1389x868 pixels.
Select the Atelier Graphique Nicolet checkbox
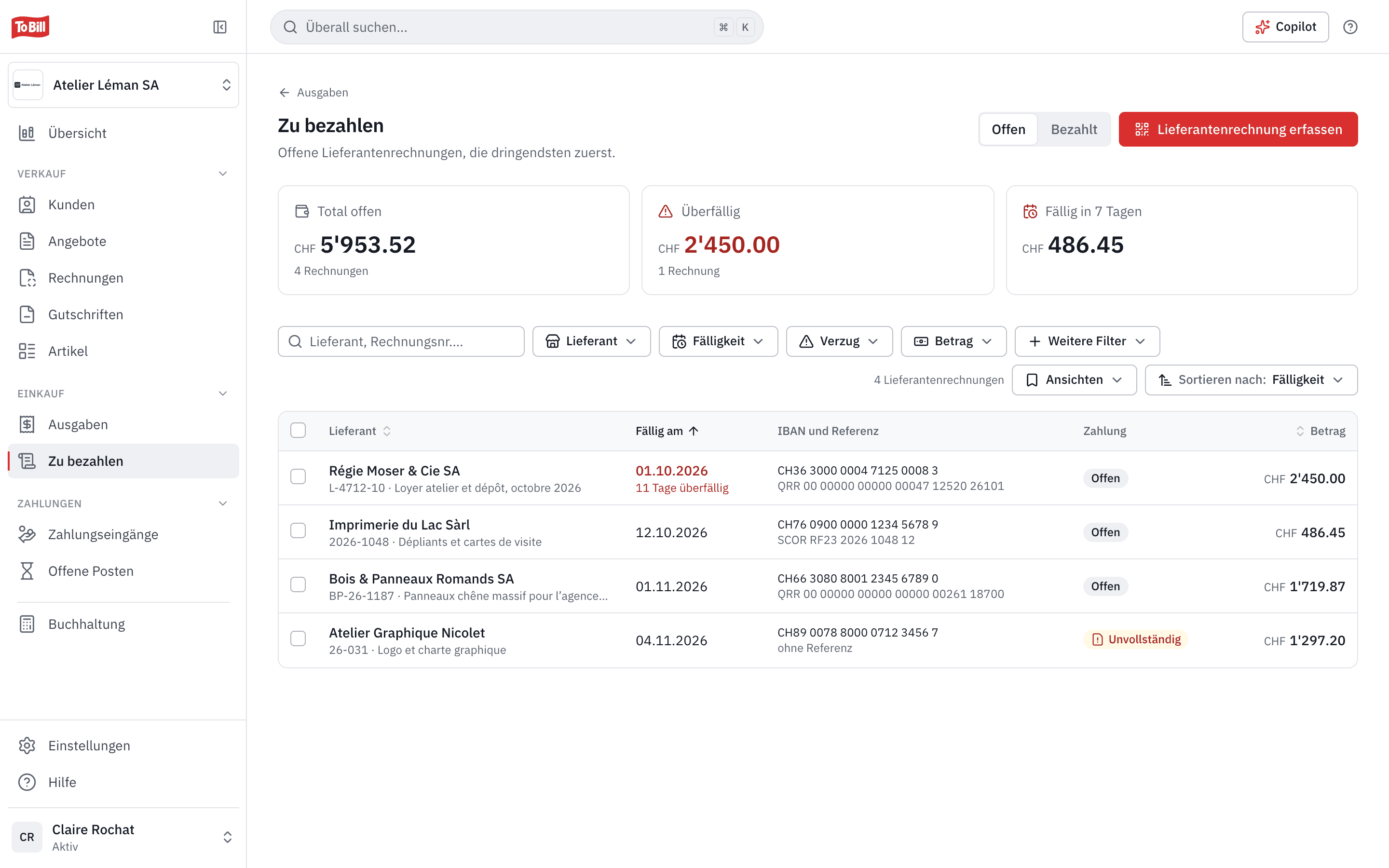(x=298, y=638)
